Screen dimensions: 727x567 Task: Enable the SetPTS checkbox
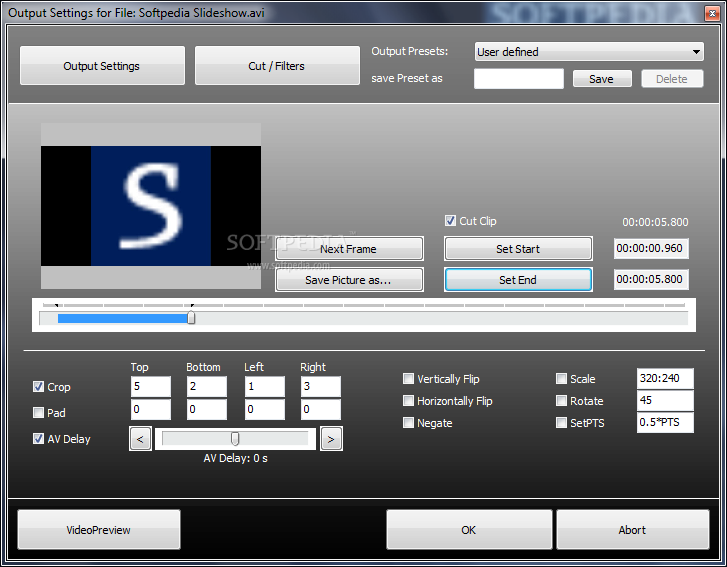[561, 423]
